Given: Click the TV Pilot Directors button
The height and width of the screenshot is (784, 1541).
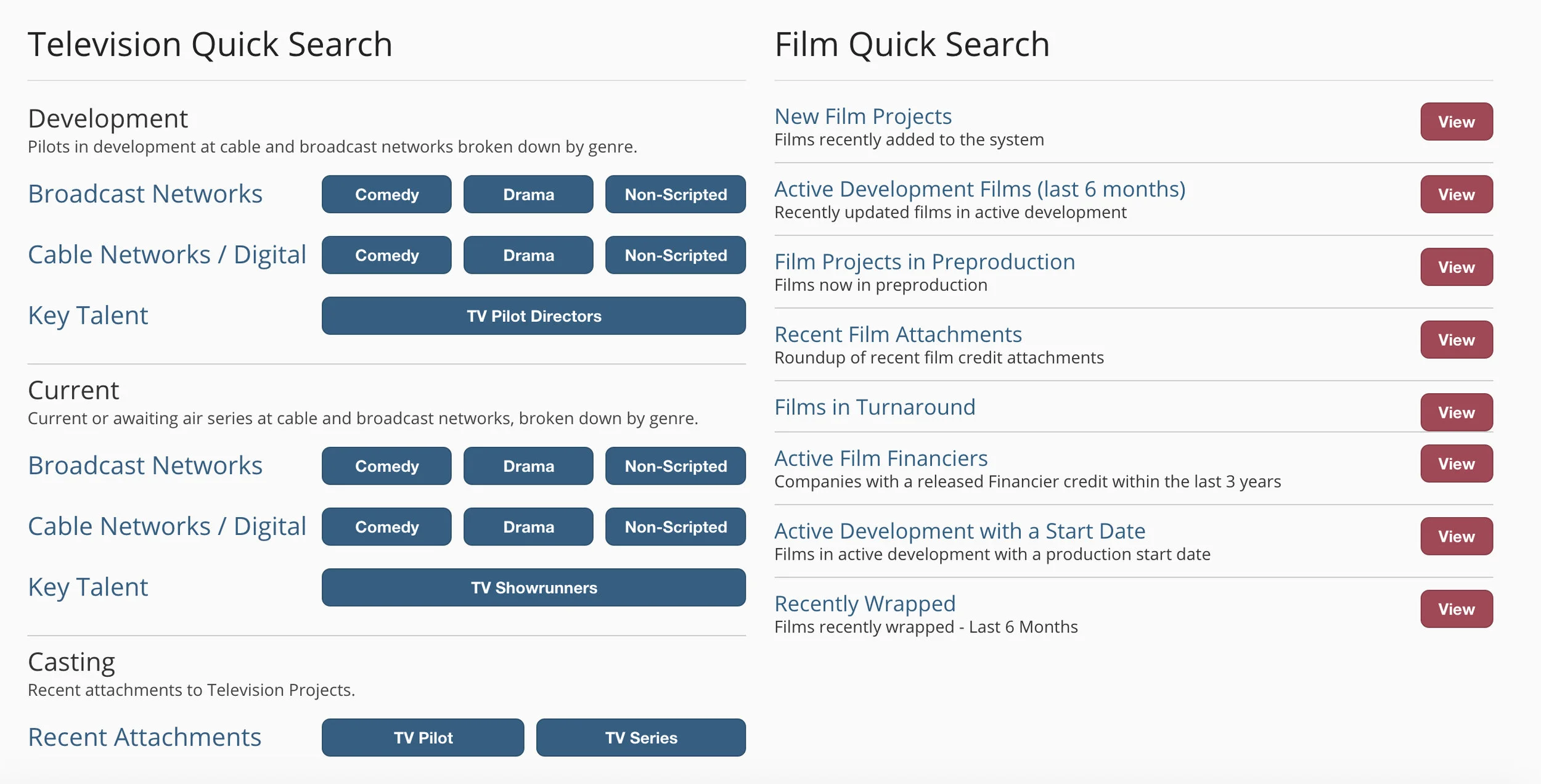Looking at the screenshot, I should (533, 316).
